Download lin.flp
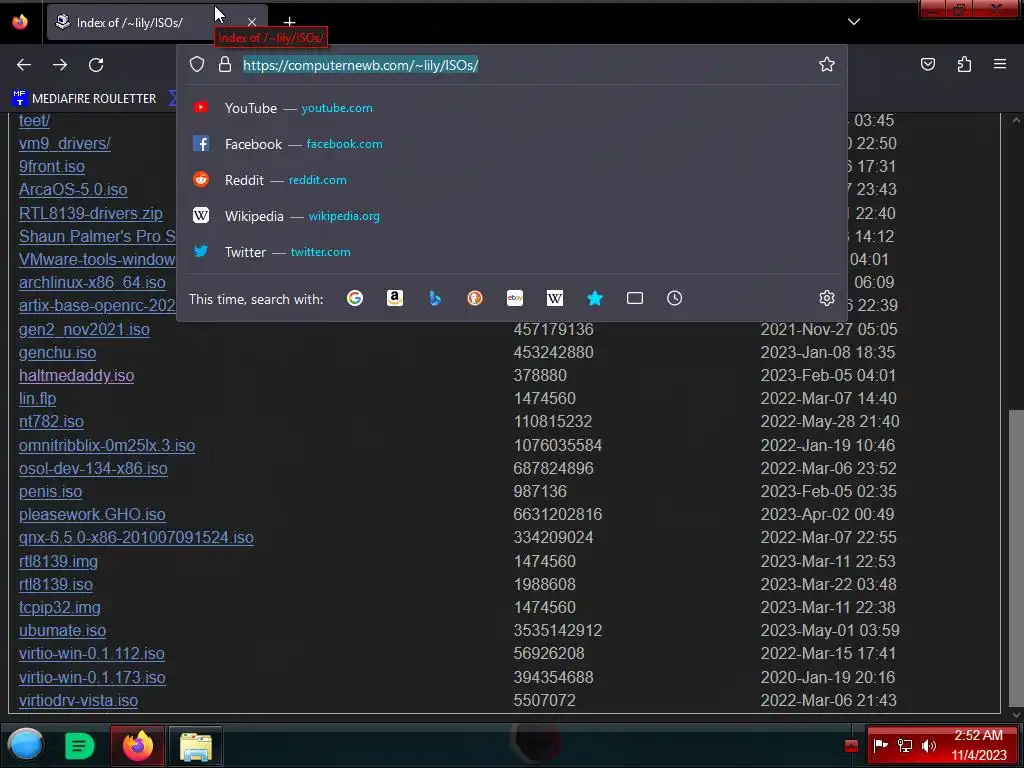1024x768 pixels. 37,398
